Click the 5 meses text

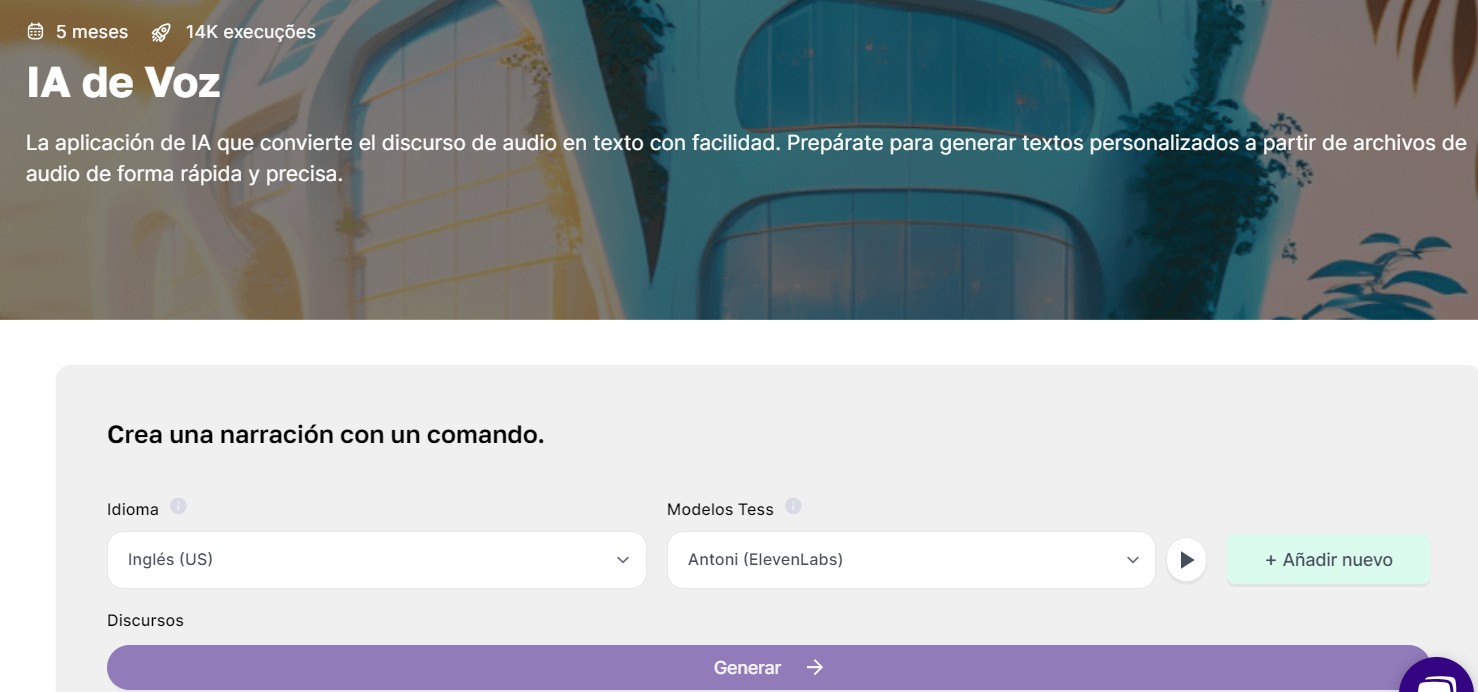coord(92,32)
